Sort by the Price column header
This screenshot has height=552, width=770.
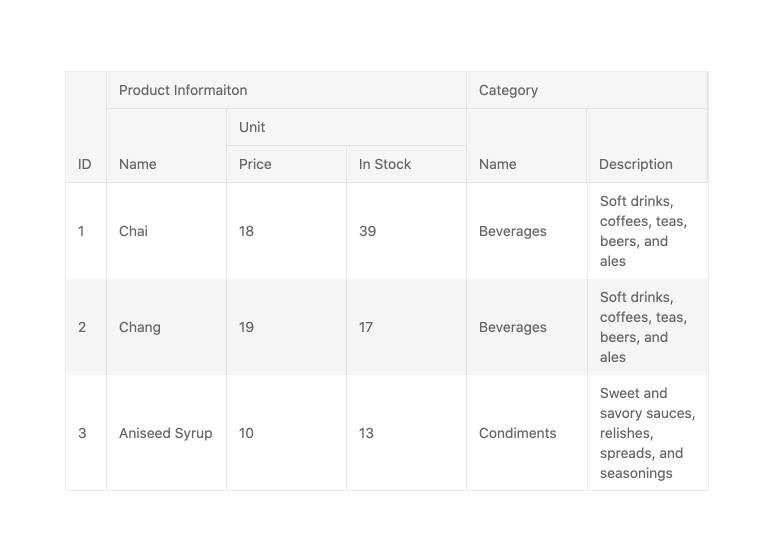coord(255,164)
